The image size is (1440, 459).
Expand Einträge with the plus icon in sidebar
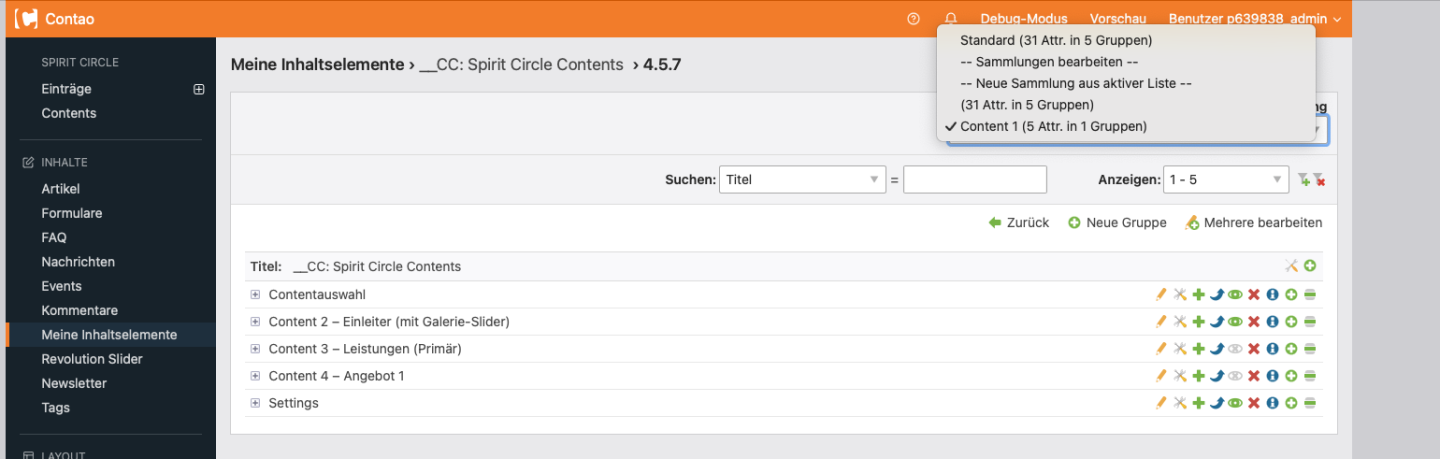pyautogui.click(x=199, y=89)
